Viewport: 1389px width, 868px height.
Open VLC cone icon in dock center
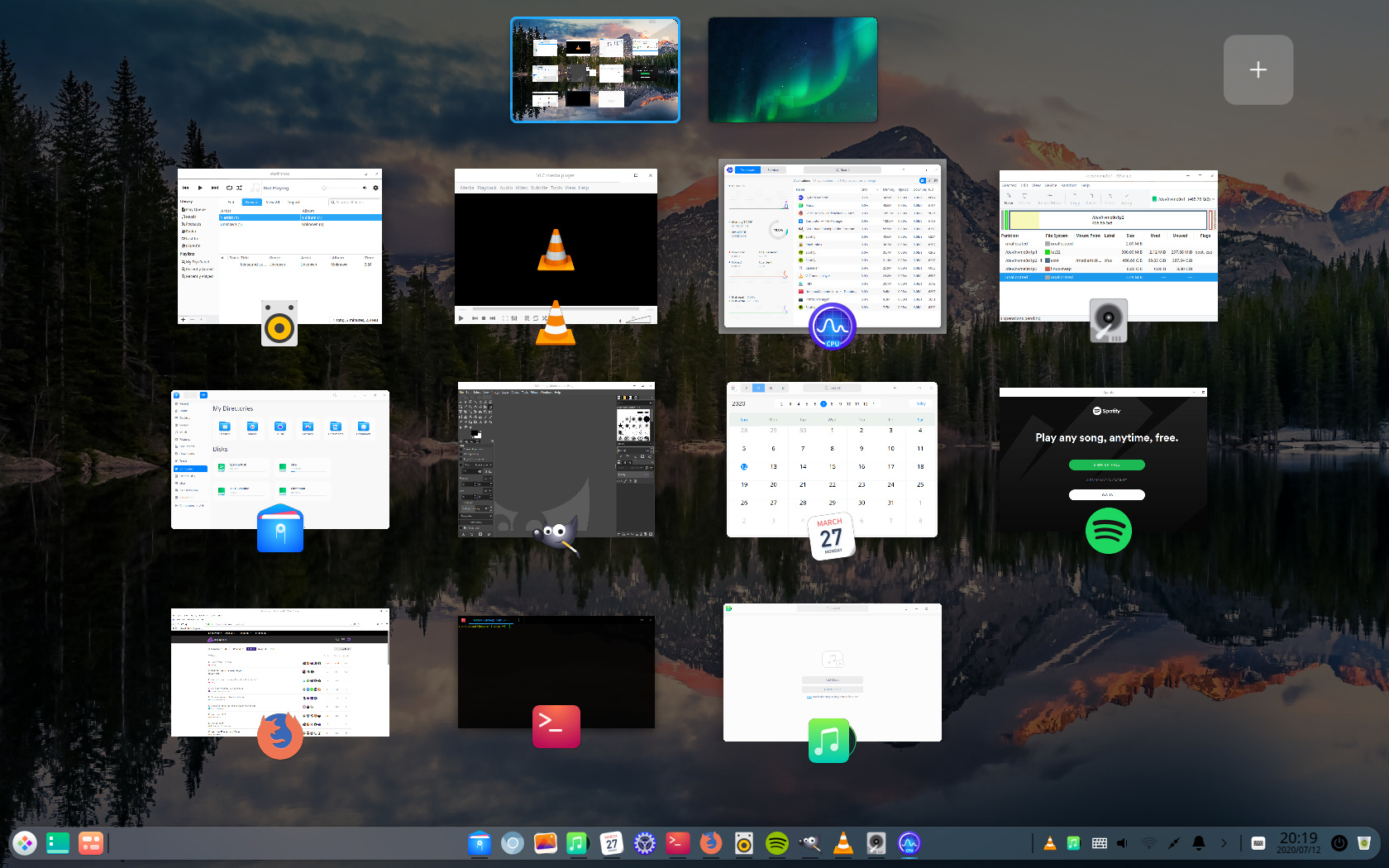843,843
